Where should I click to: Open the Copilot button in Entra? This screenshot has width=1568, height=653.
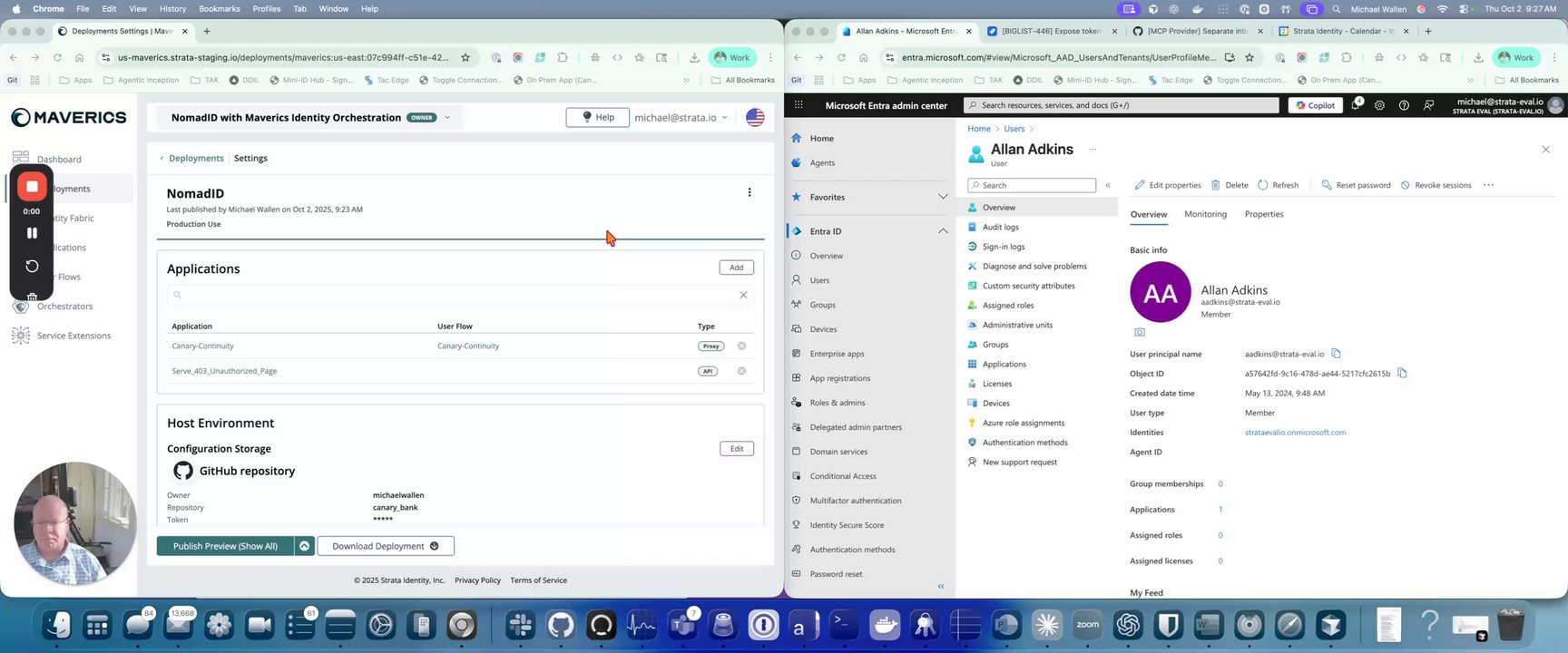point(1316,105)
